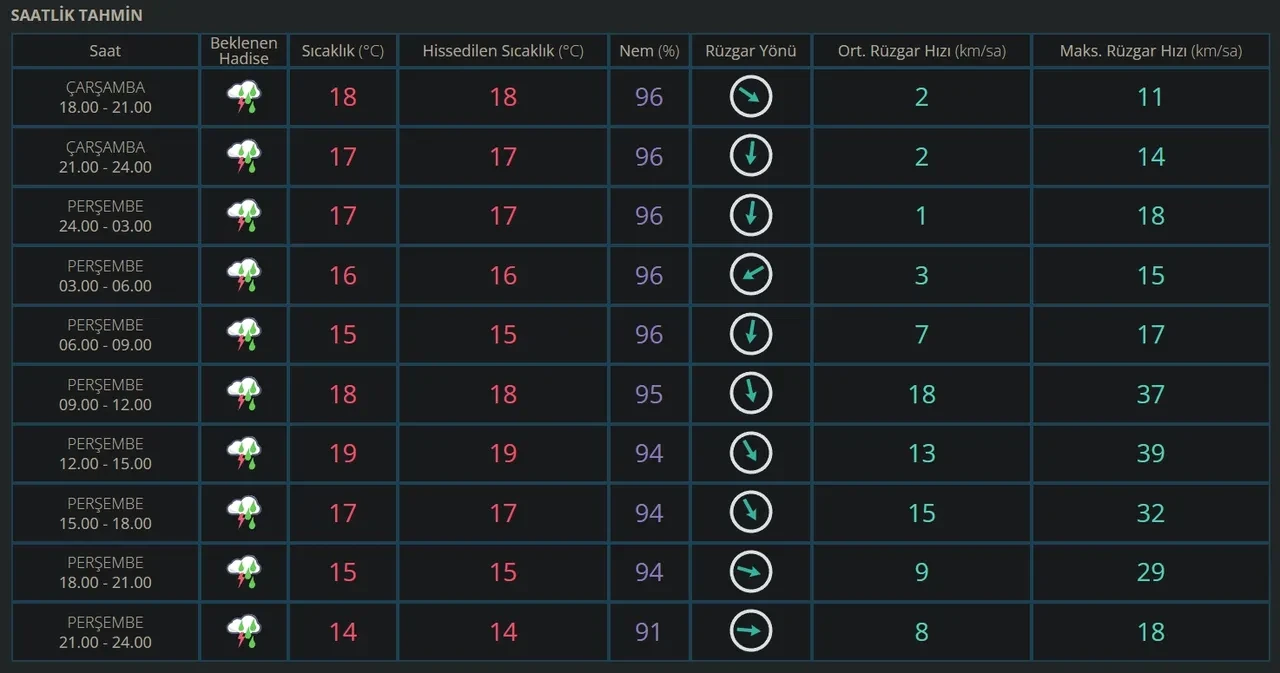Viewport: 1280px width, 673px height.
Task: Click the maximum wind speed value 39
Action: pos(1151,453)
